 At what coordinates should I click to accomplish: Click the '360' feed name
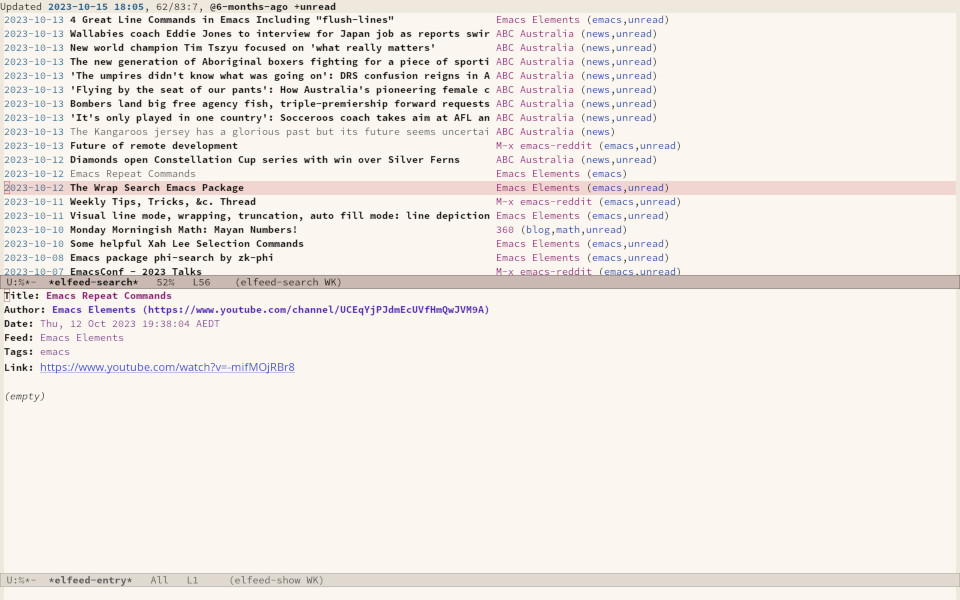(x=504, y=230)
